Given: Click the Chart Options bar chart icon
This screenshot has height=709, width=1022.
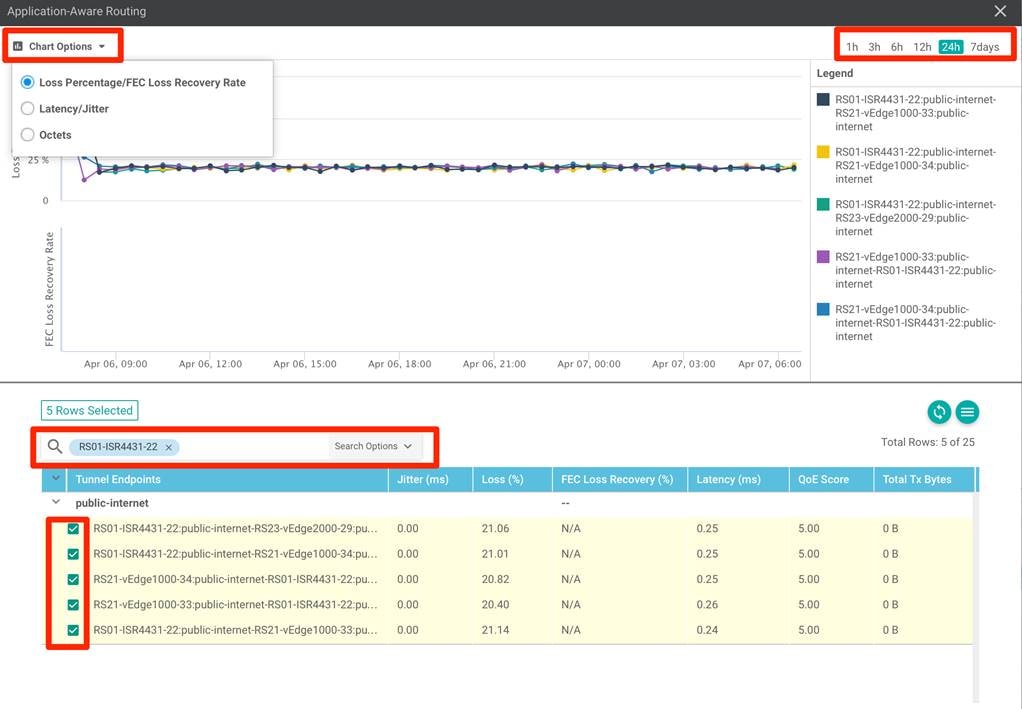Looking at the screenshot, I should coord(18,47).
